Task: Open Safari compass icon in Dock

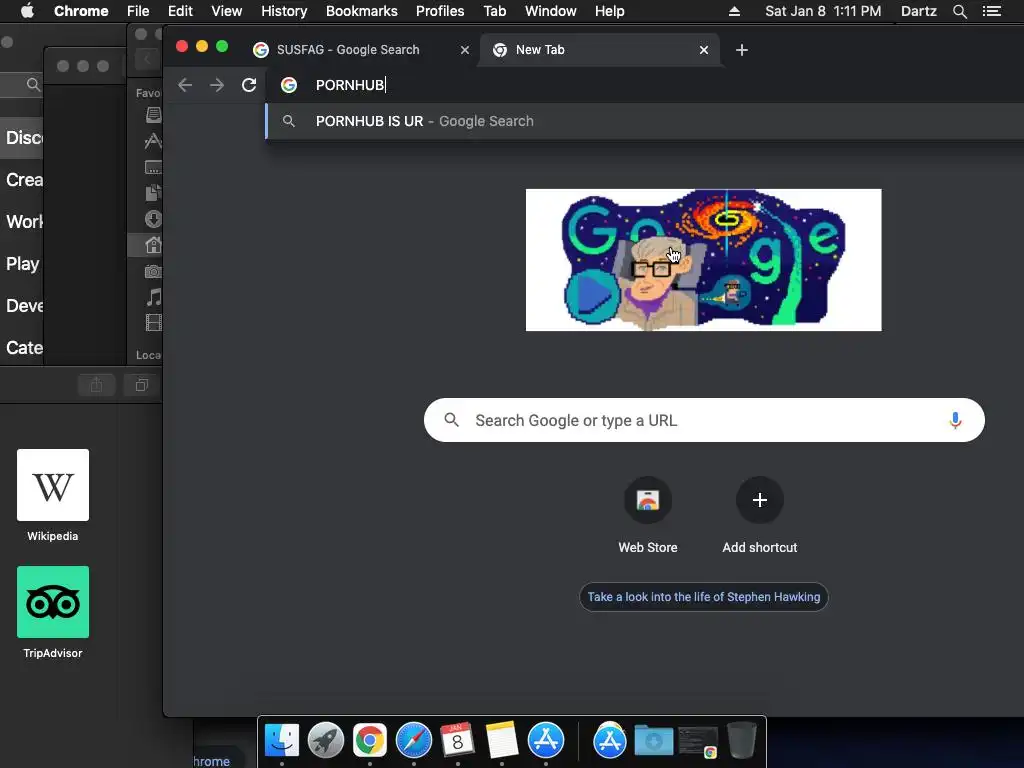Action: point(414,741)
